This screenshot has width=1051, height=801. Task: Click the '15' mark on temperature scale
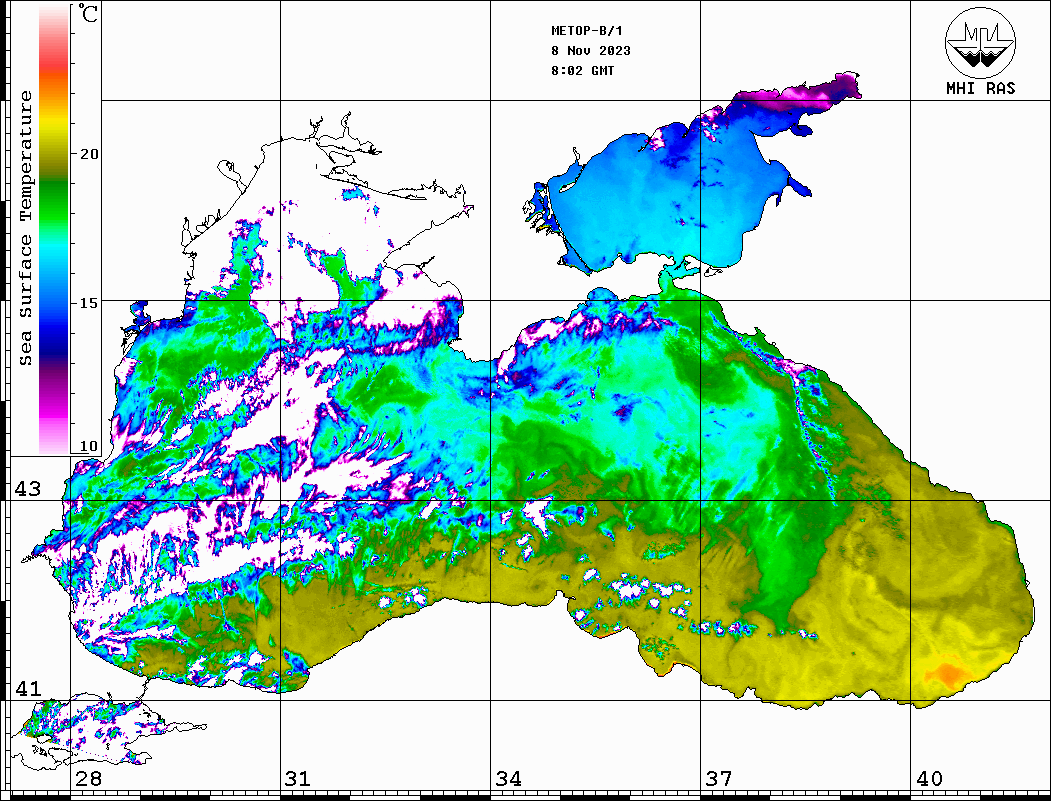[x=88, y=303]
